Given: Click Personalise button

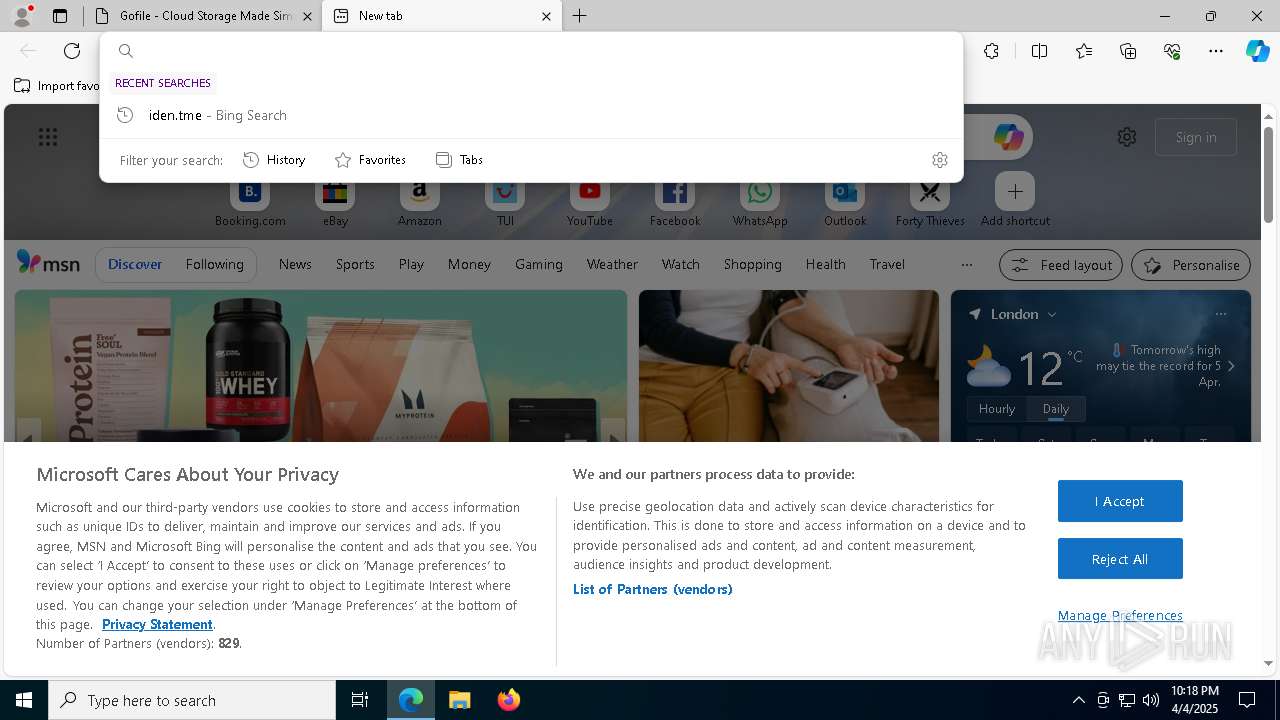Looking at the screenshot, I should 1190,265.
